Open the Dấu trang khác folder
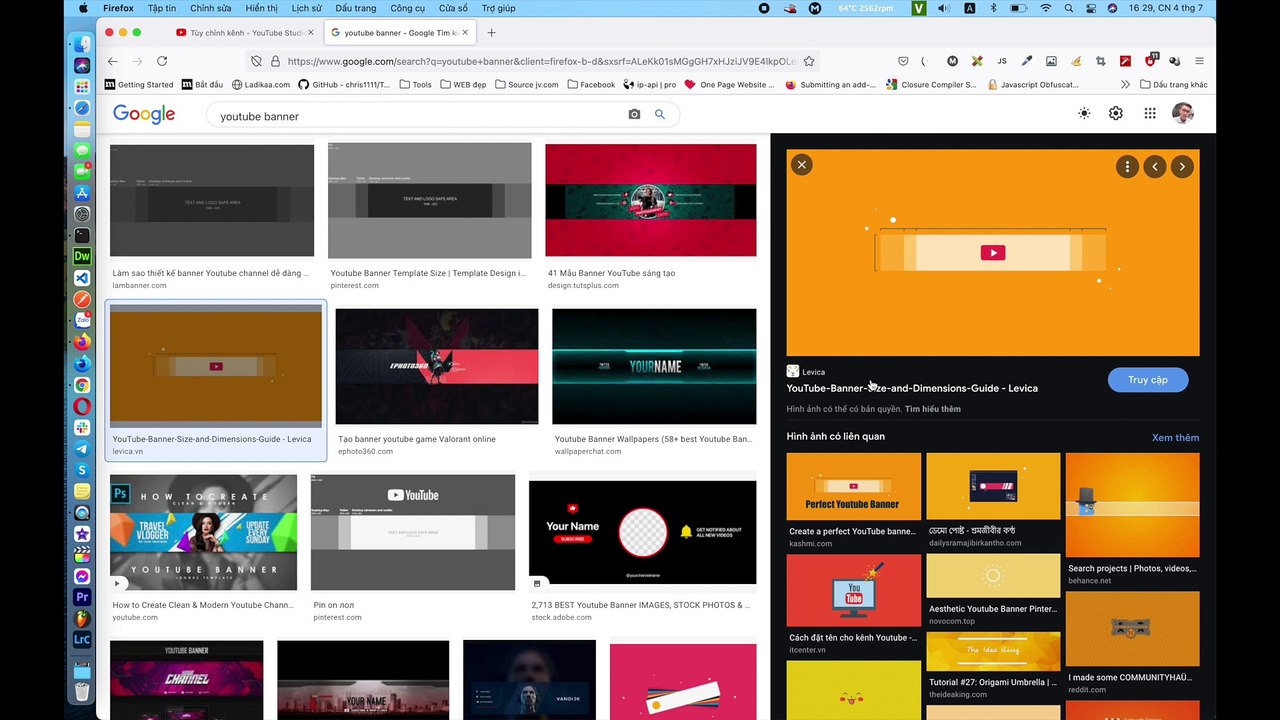Image resolution: width=1280 pixels, height=720 pixels. click(1174, 85)
